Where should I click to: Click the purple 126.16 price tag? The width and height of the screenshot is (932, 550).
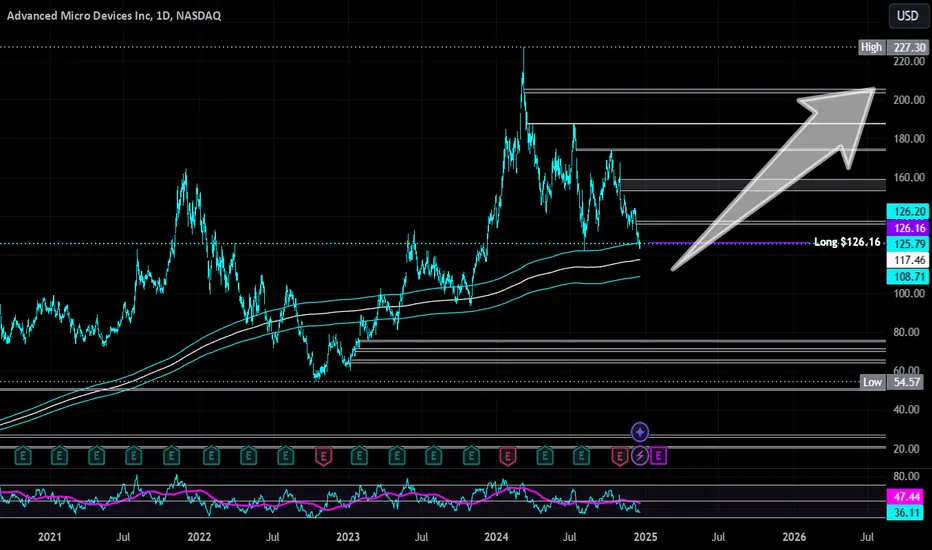907,228
